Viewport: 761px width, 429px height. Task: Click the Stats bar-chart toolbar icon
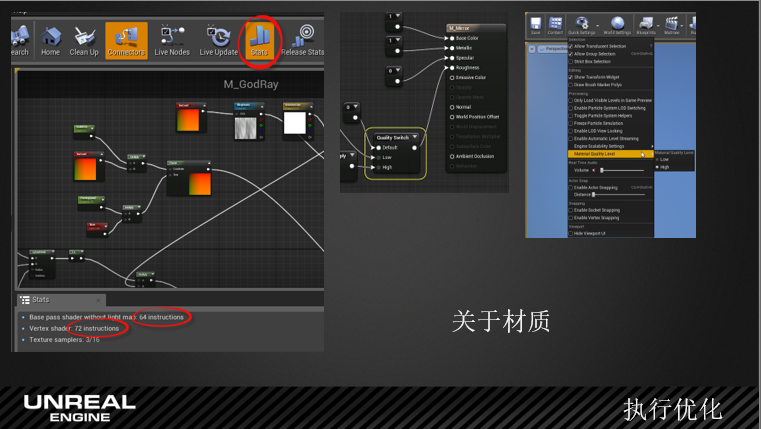(x=259, y=41)
